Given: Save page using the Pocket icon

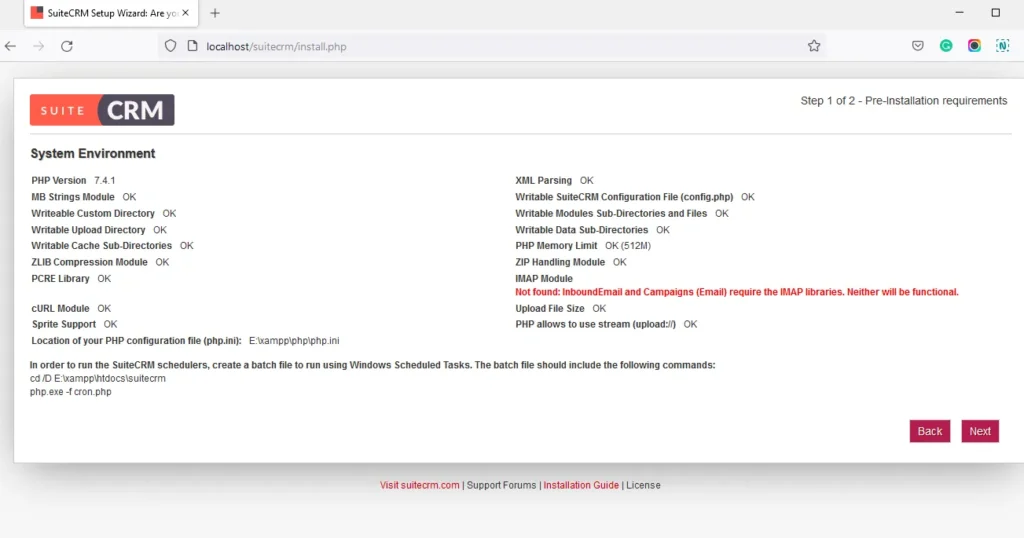Looking at the screenshot, I should click(918, 46).
